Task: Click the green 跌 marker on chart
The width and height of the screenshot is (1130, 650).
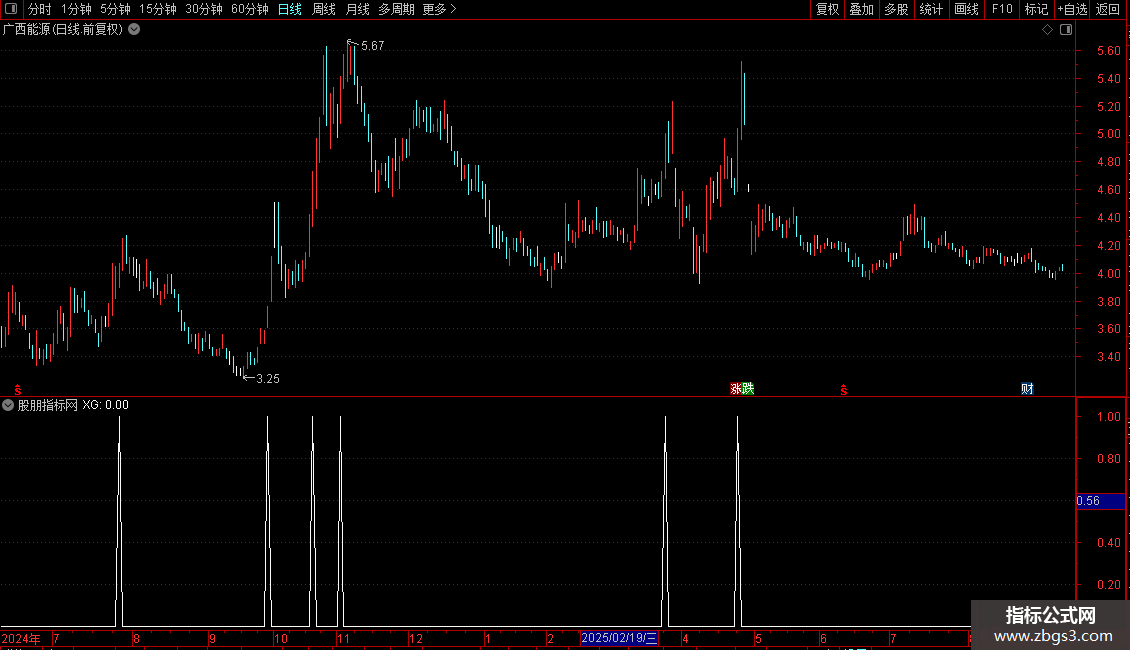Action: [747, 388]
